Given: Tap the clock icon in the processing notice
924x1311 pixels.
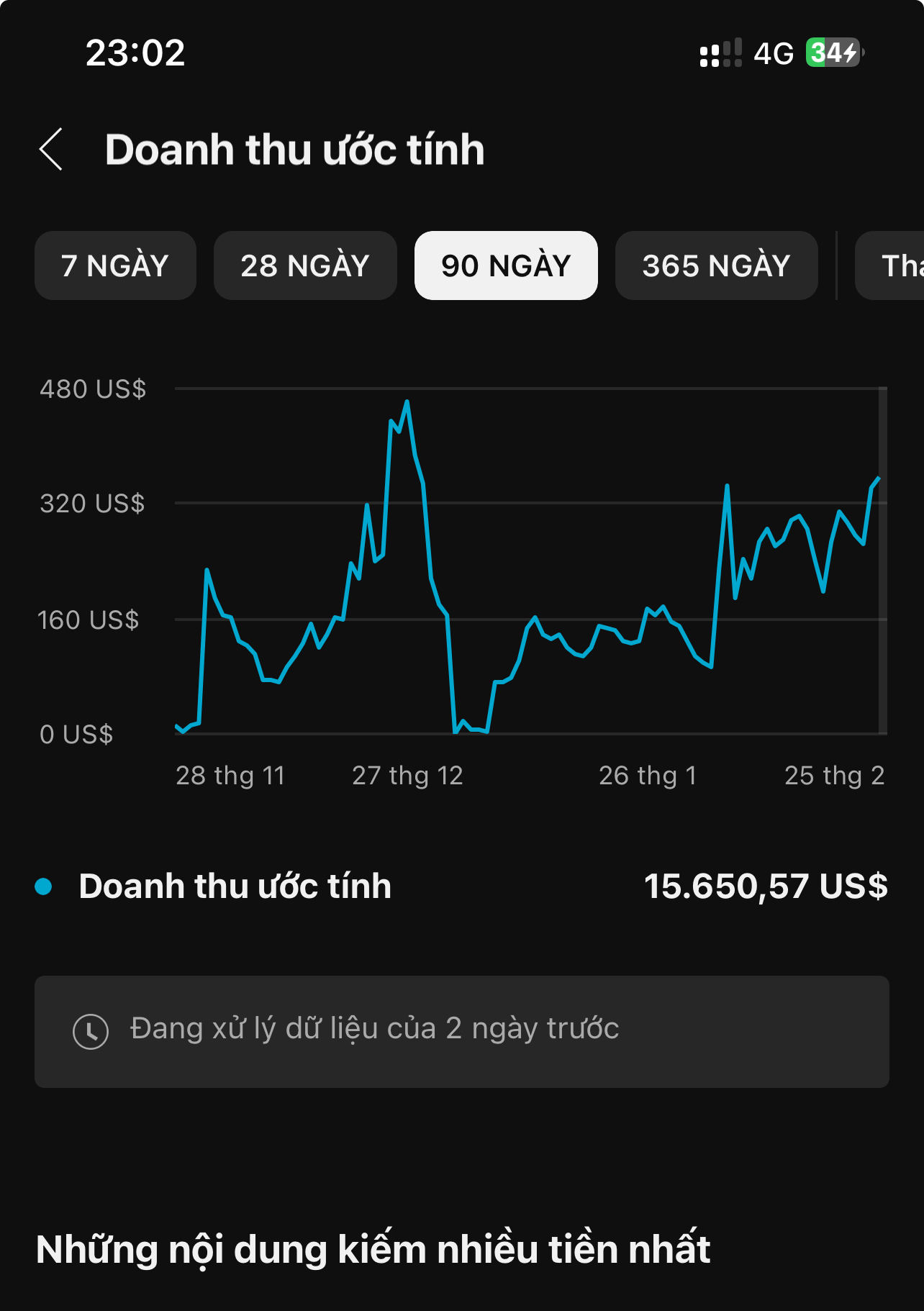Looking at the screenshot, I should (x=91, y=1031).
